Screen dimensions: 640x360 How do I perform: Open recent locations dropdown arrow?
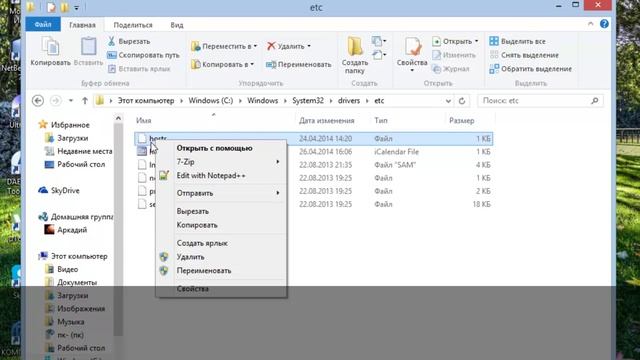pos(71,100)
